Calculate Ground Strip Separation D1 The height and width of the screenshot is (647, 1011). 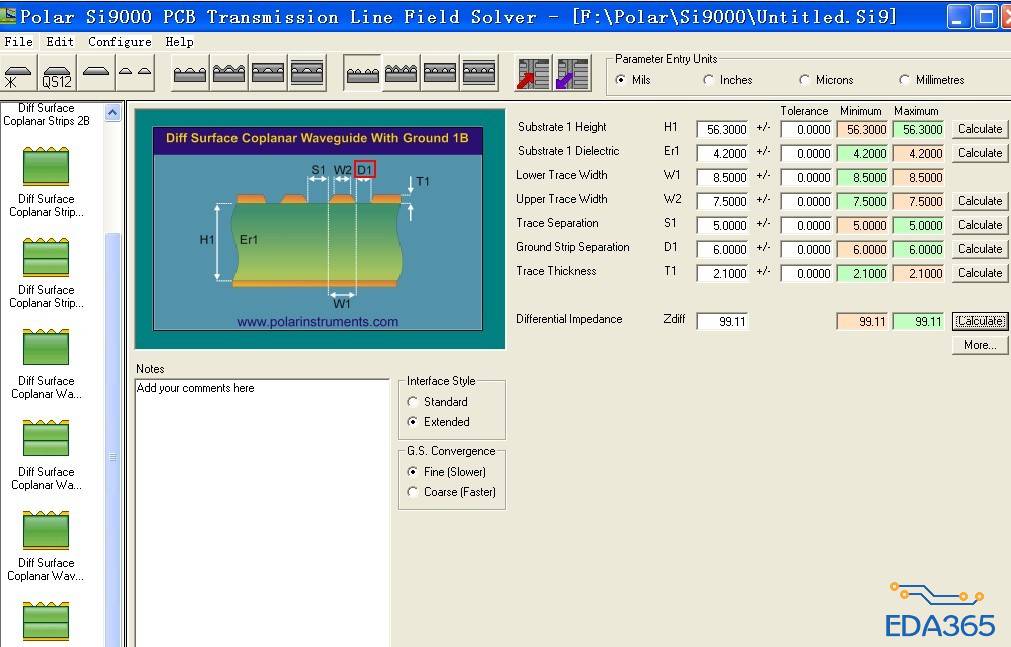click(980, 249)
